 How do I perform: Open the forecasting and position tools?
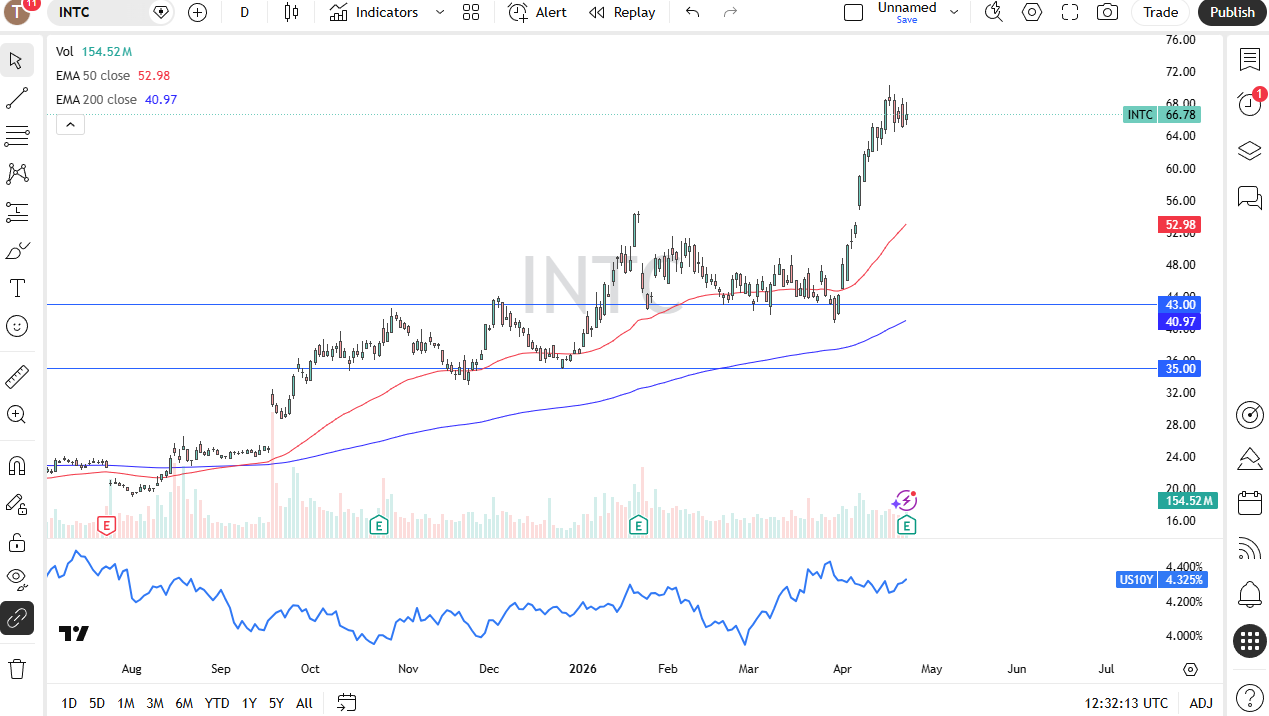(x=17, y=212)
